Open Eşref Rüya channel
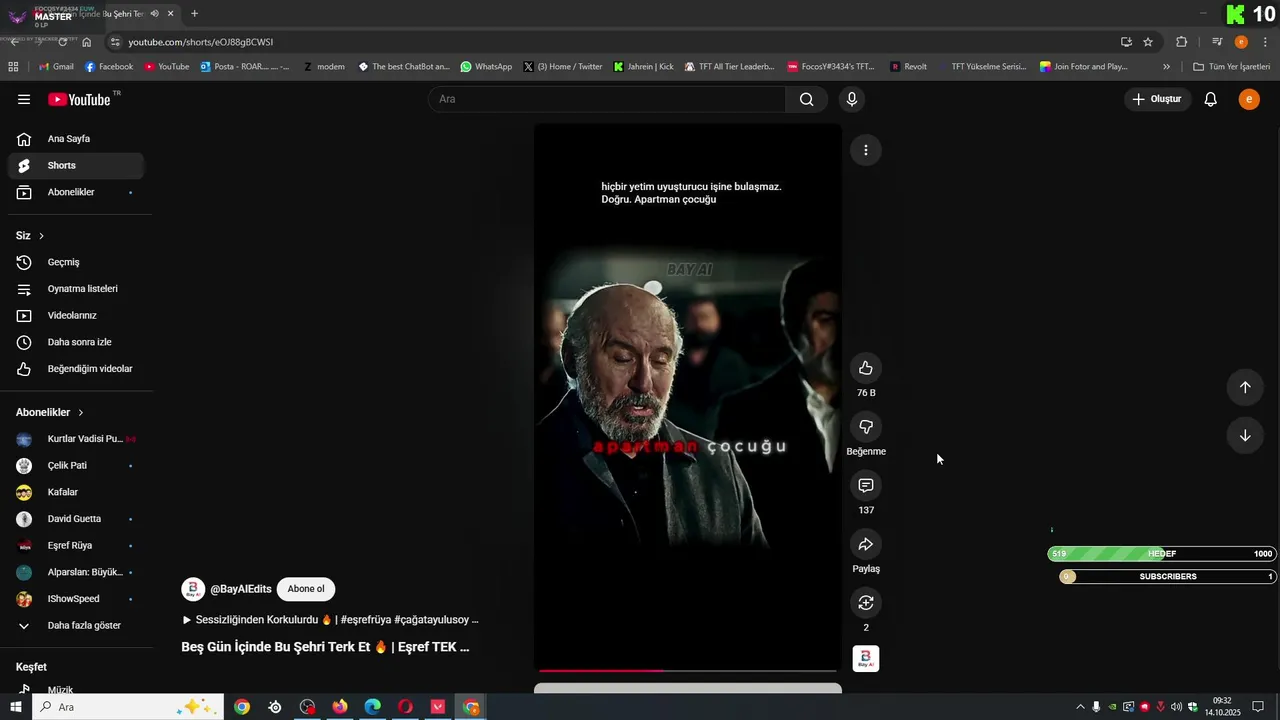 (x=76, y=546)
